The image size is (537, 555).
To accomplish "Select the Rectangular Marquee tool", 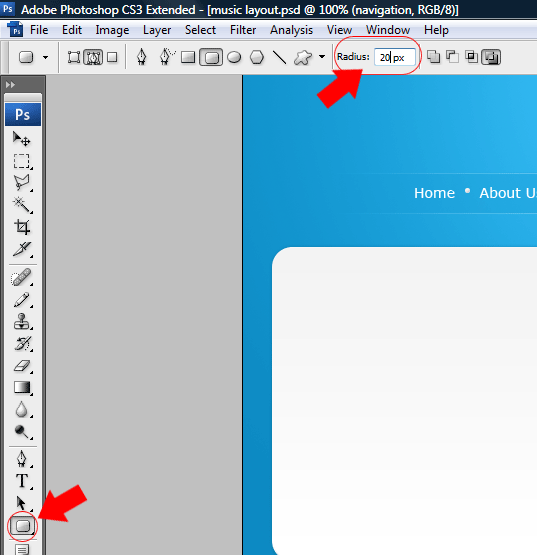I will 22,161.
